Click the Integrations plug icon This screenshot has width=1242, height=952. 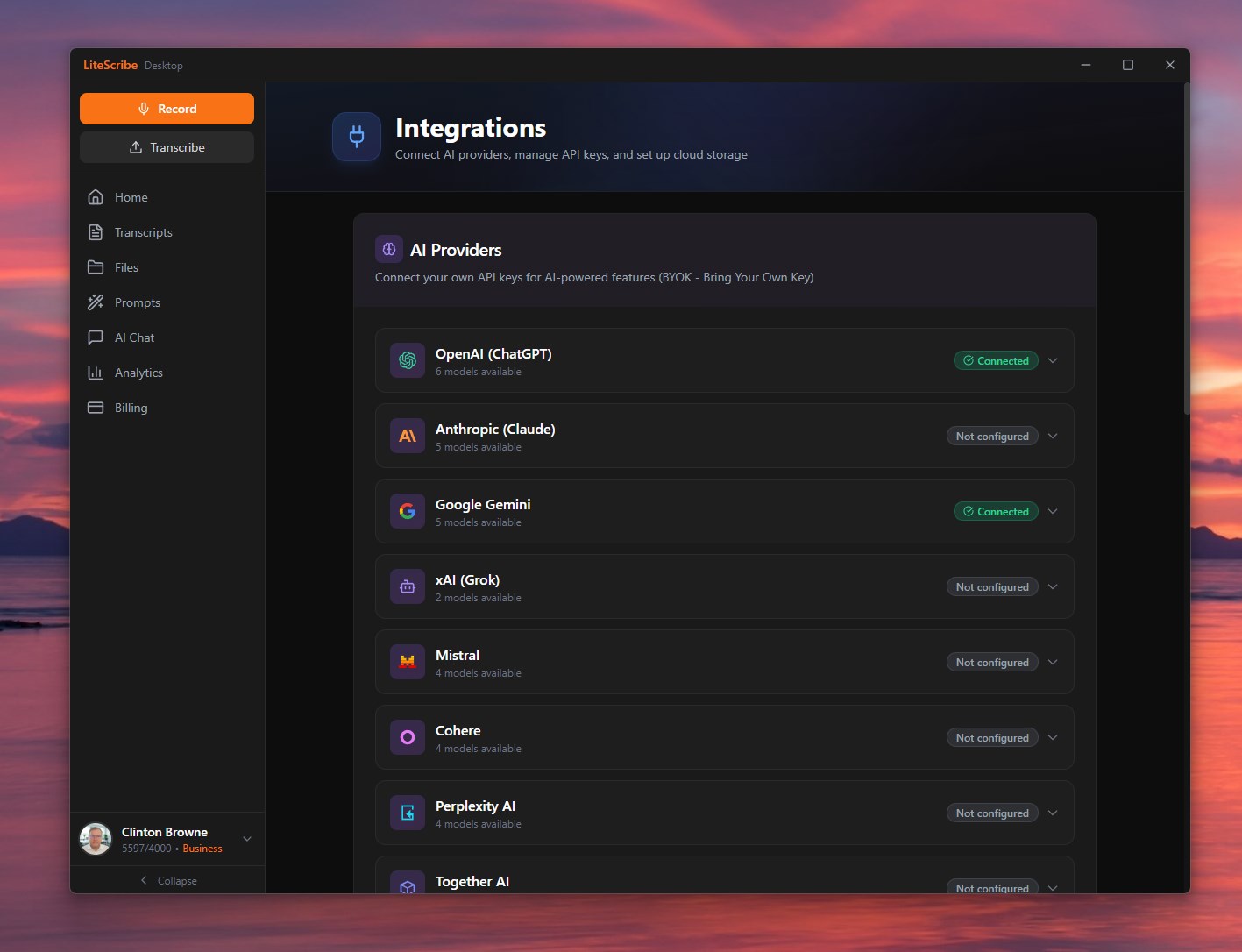point(357,137)
